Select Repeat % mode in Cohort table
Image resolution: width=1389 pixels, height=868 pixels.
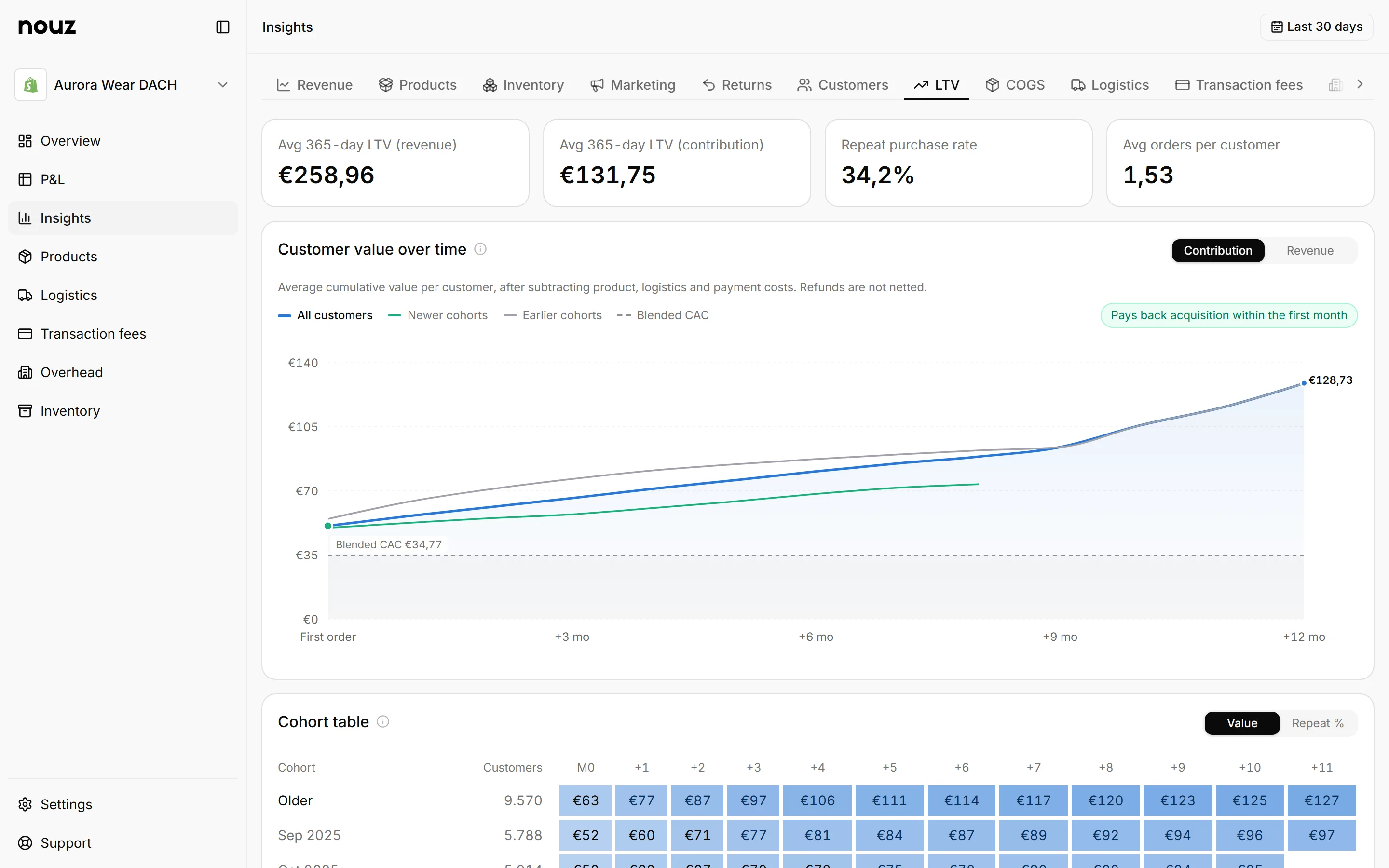coord(1318,723)
